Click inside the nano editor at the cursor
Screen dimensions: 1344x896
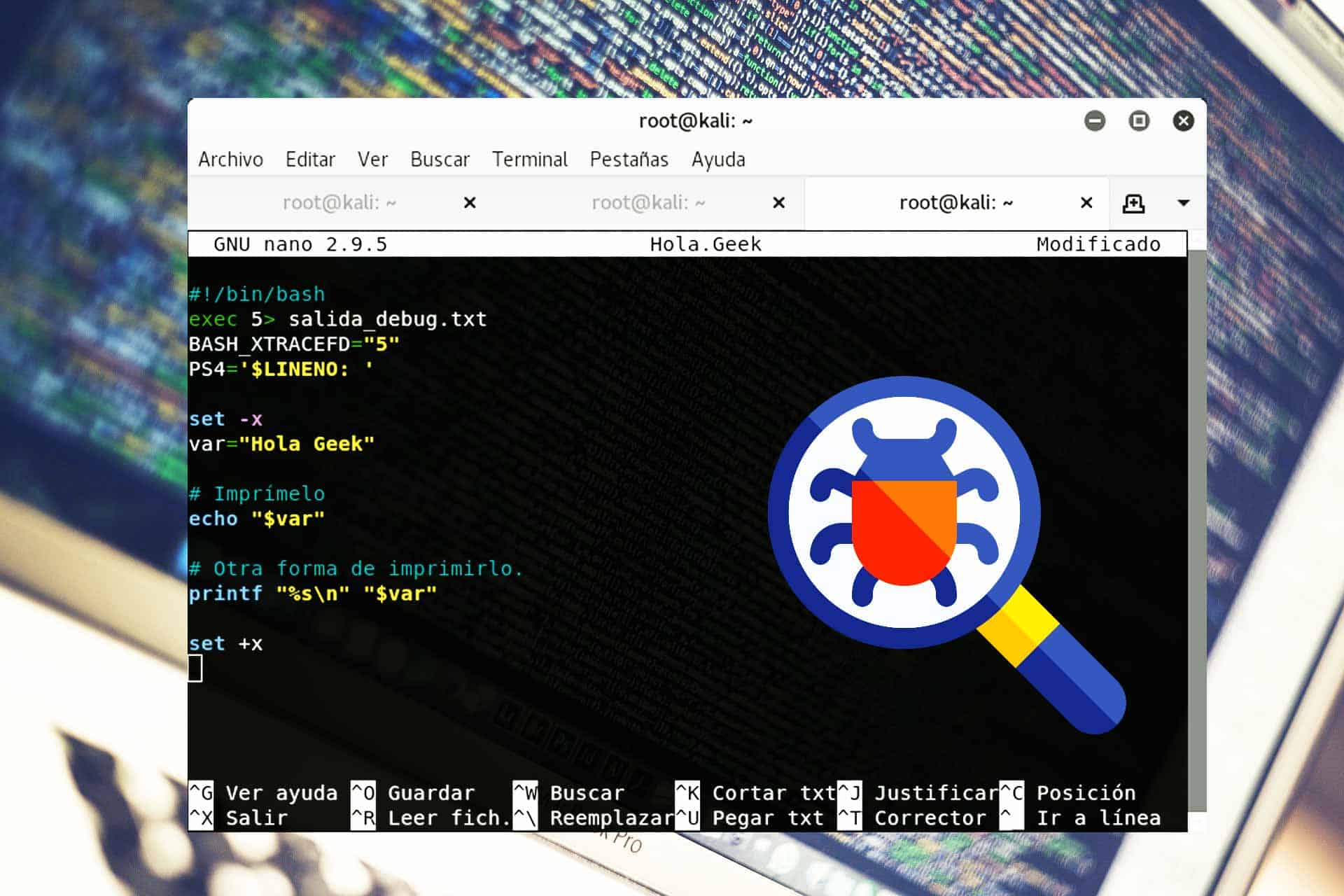coord(196,669)
